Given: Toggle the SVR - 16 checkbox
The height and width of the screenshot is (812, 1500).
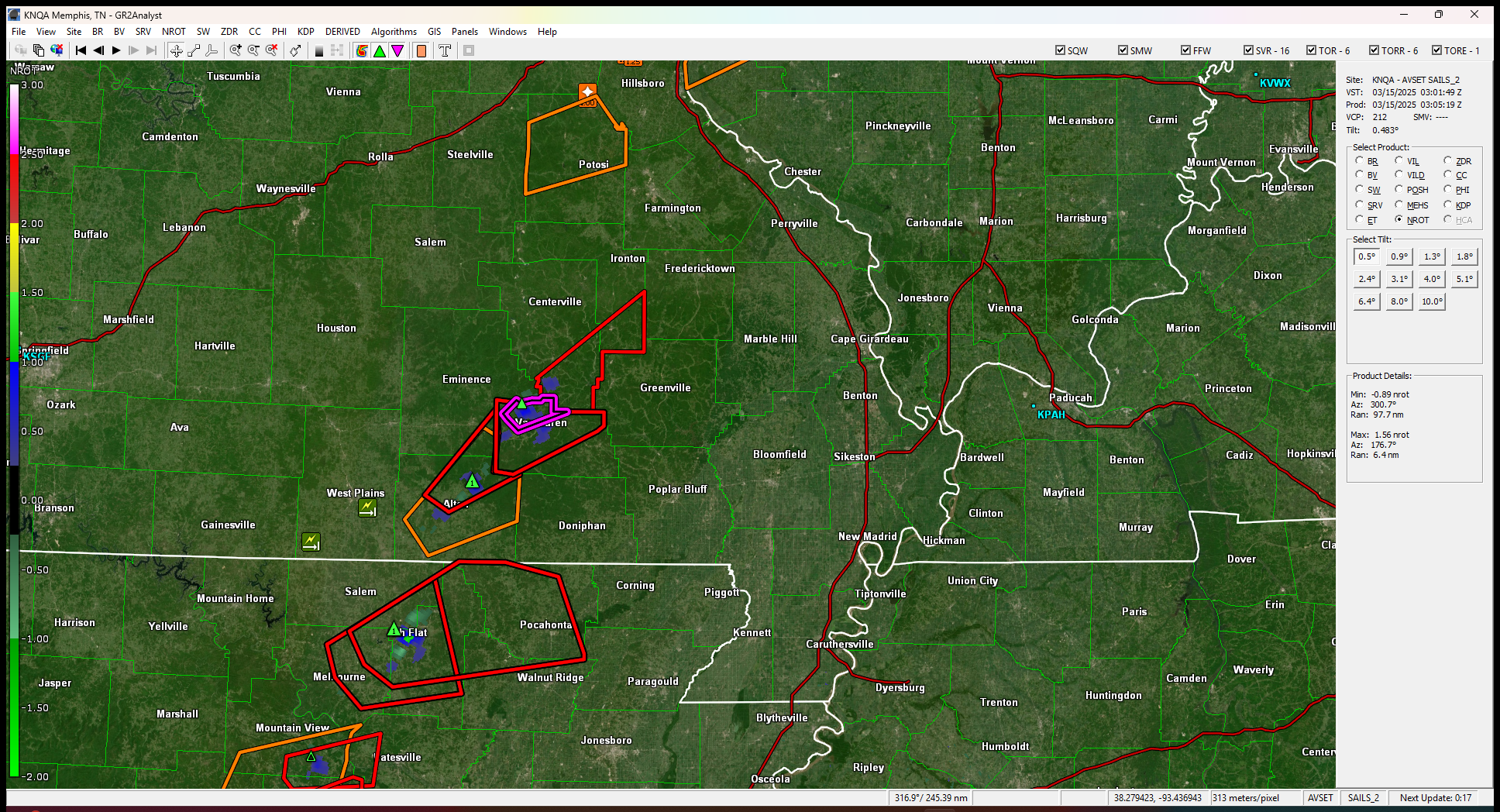Looking at the screenshot, I should pyautogui.click(x=1248, y=50).
